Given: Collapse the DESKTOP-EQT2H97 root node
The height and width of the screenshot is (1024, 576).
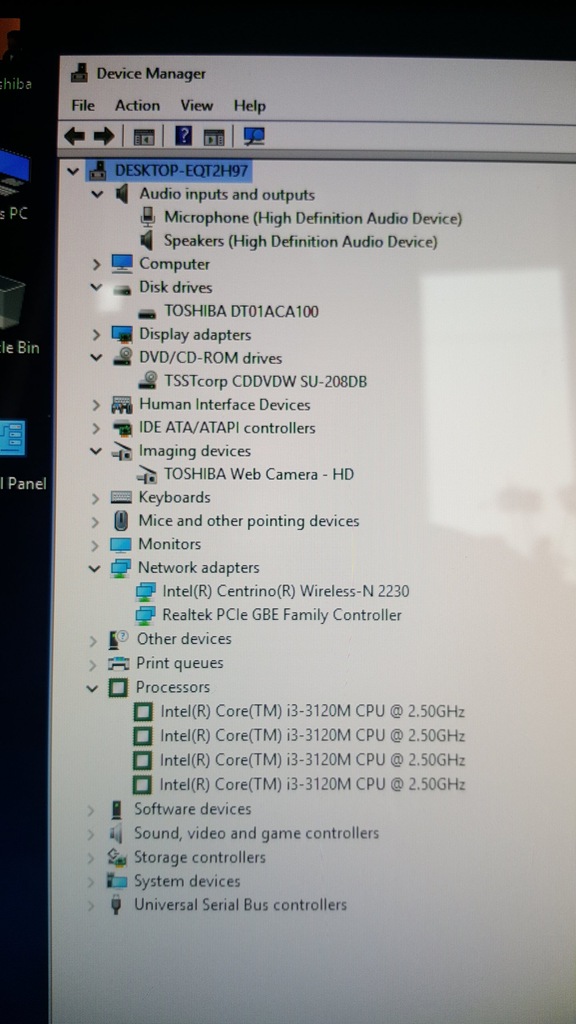Looking at the screenshot, I should pos(73,172).
